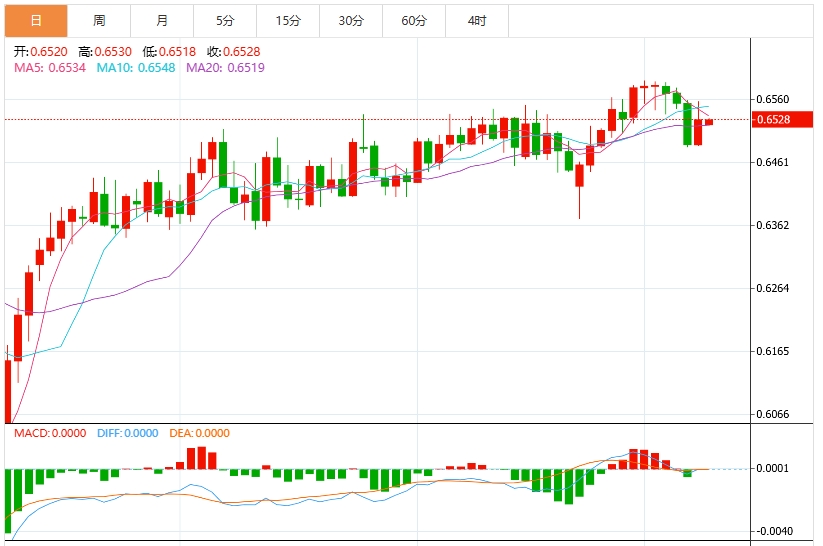Switch to the 4时 timeframe tab
This screenshot has height=546, width=823.
477,21
